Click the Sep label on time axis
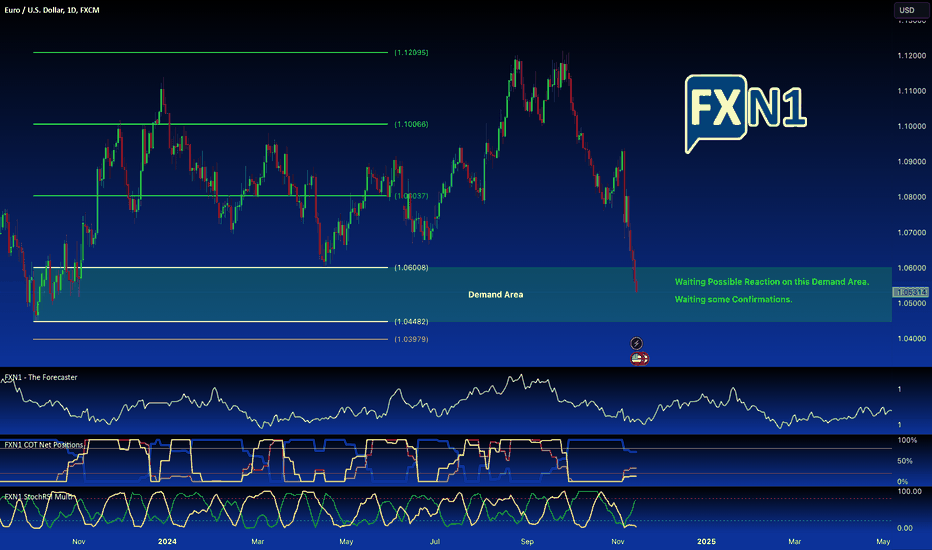 tap(527, 542)
